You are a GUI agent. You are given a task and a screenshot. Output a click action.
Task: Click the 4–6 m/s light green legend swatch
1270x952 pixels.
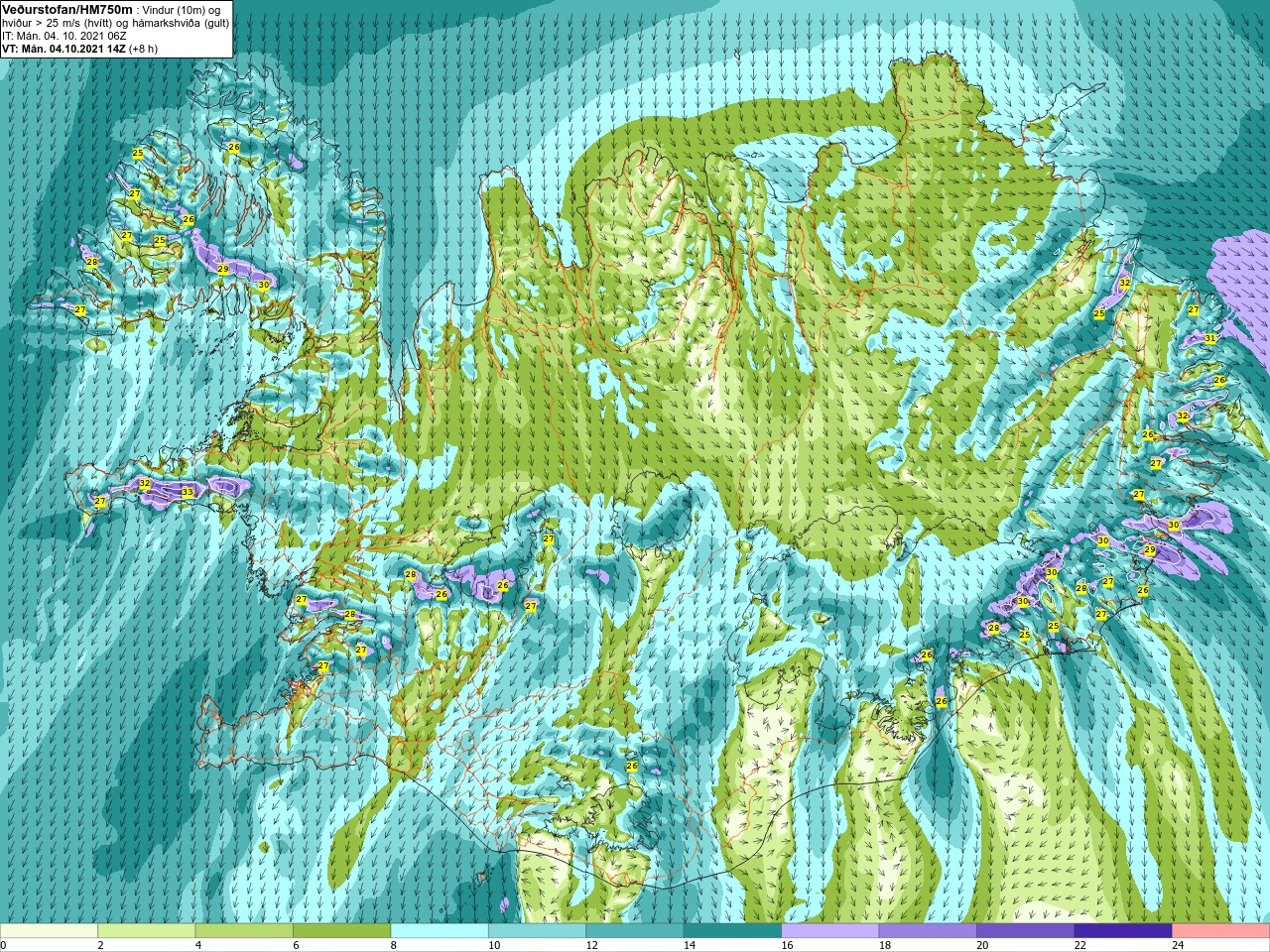click(244, 931)
